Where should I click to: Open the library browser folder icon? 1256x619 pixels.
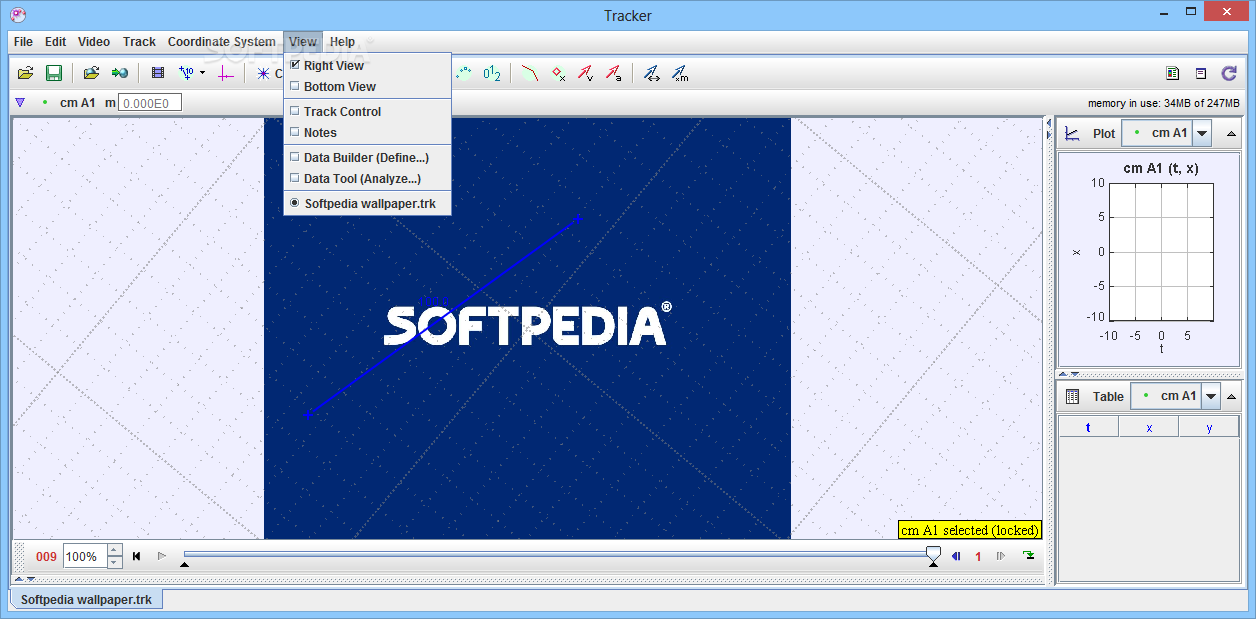pos(91,73)
